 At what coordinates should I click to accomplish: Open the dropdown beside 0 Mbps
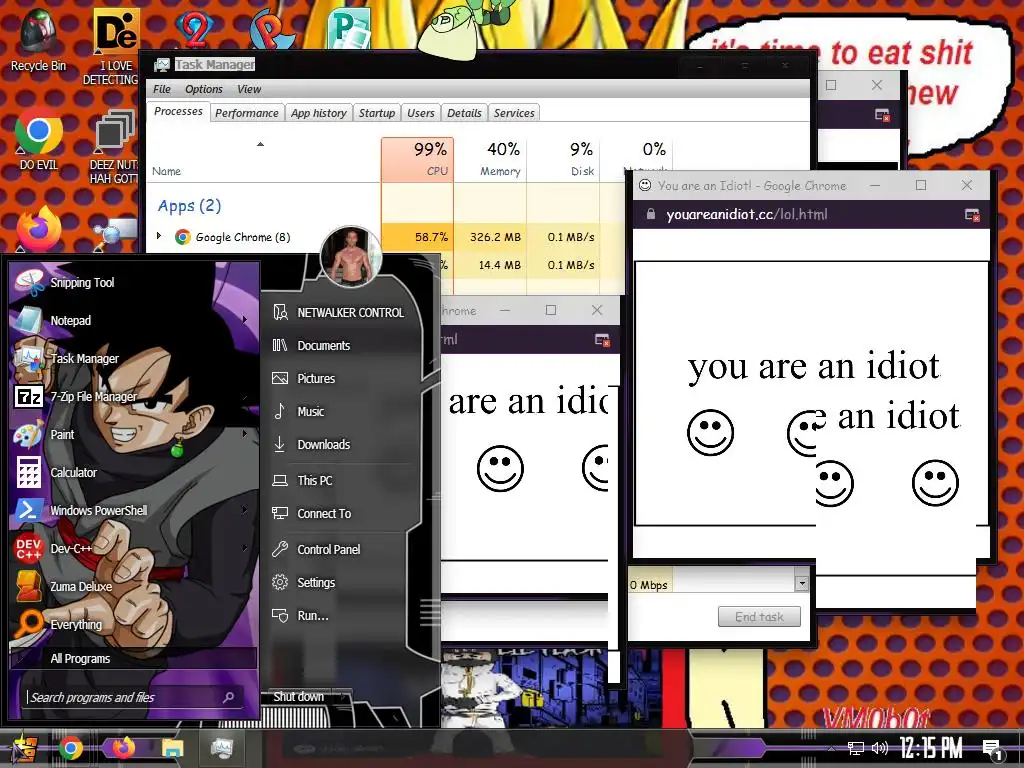(801, 584)
